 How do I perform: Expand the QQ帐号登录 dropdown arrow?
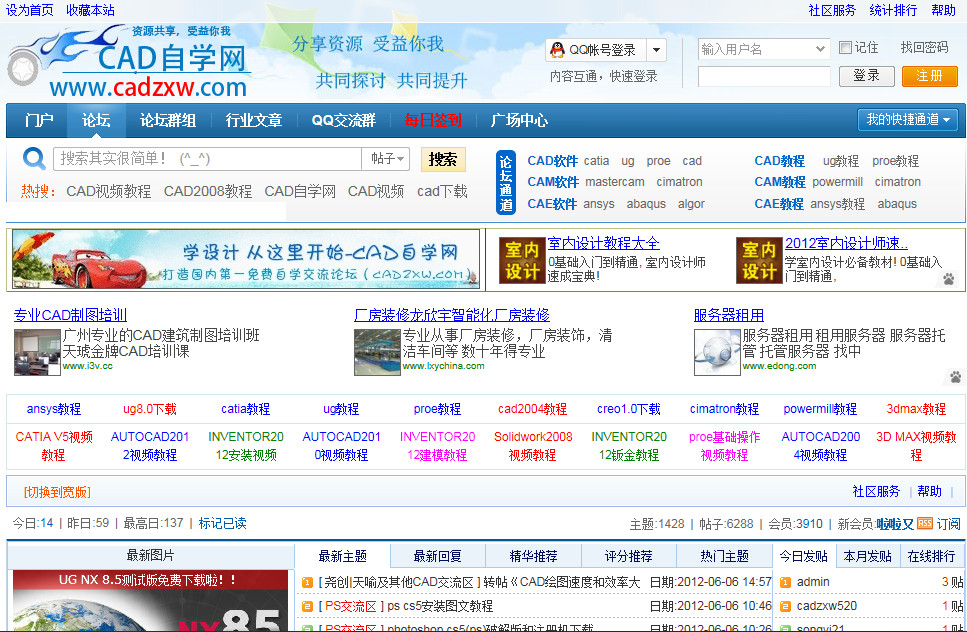pyautogui.click(x=658, y=48)
